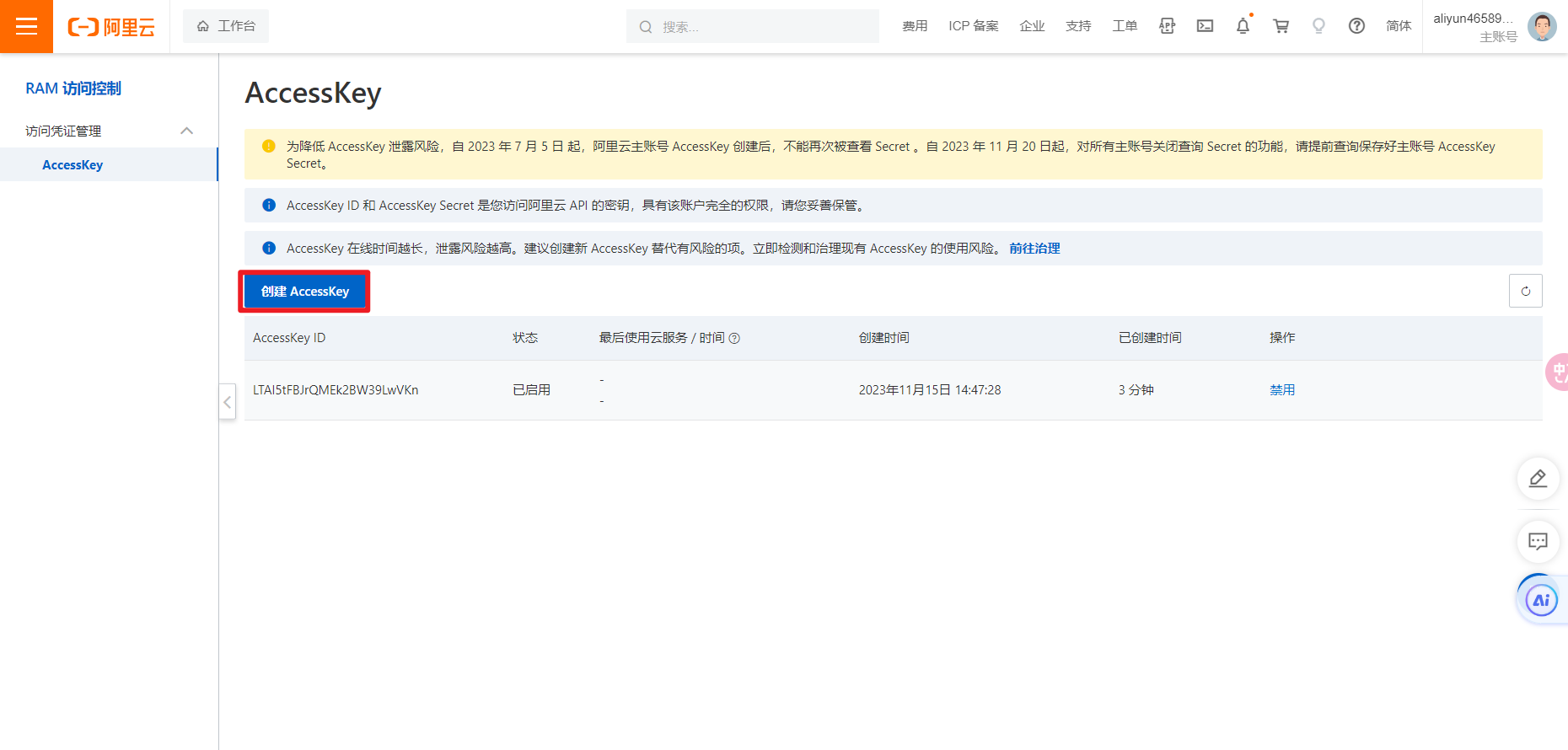Click the 创建 AccessKey button

click(x=304, y=292)
